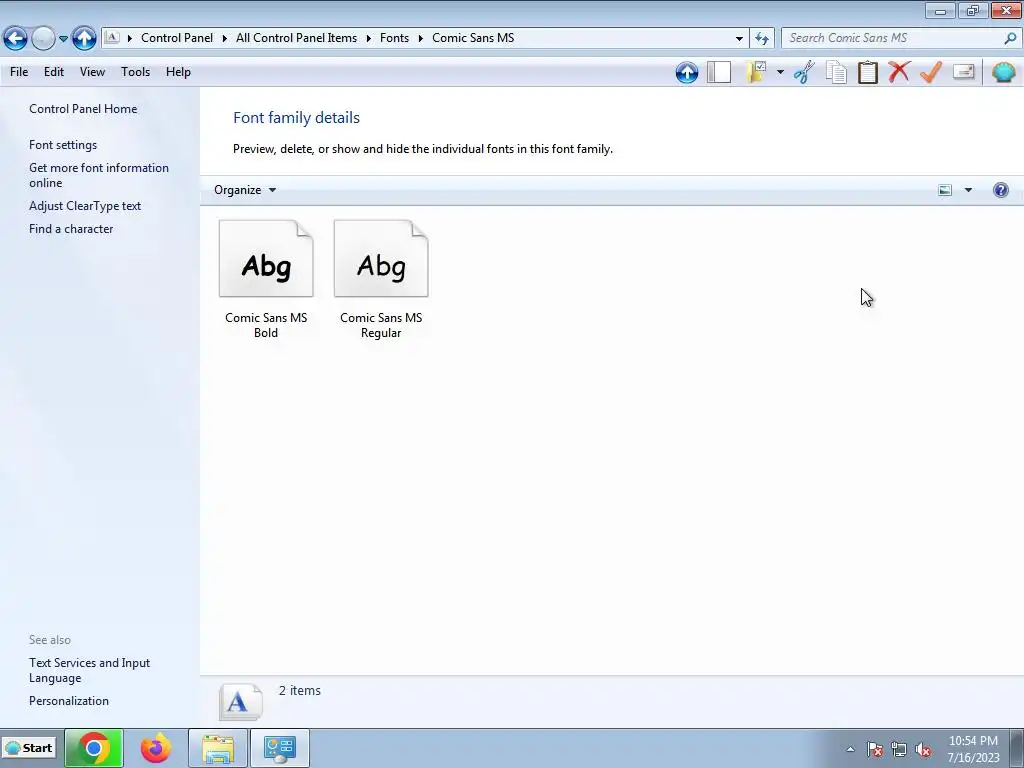Expand the arrow after All Control Panel Items
Screen dimensions: 1024x768
[x=368, y=38]
